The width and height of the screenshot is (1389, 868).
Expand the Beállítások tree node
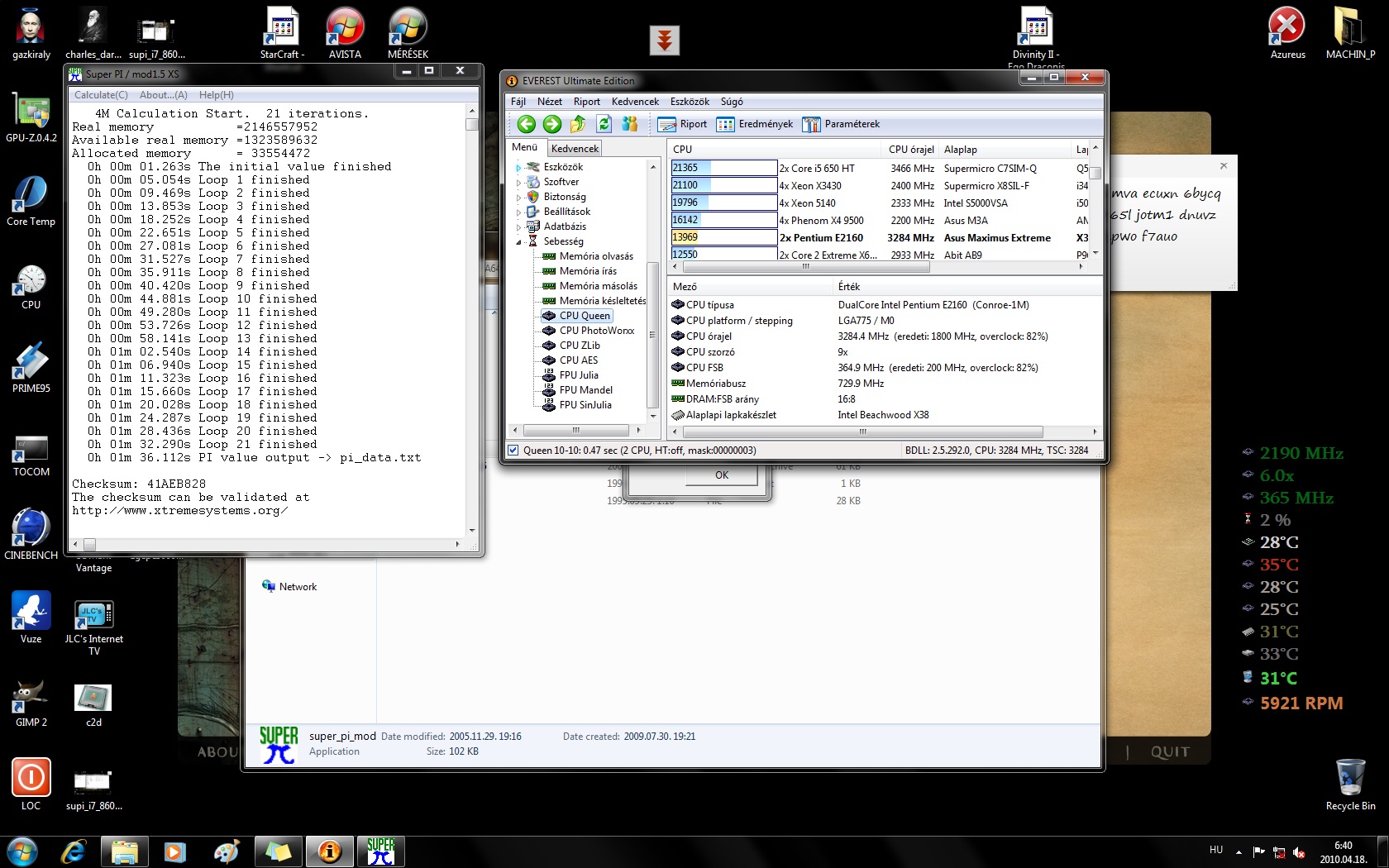(x=518, y=212)
